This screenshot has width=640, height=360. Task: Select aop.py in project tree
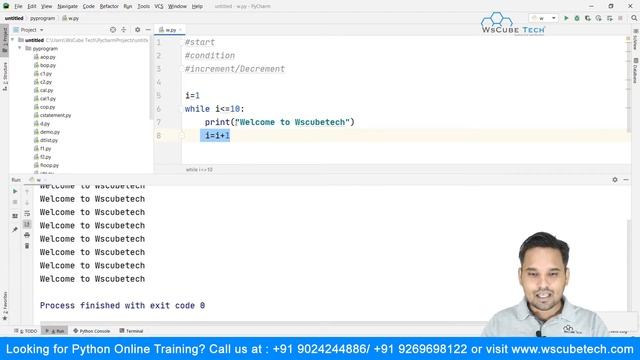pos(45,57)
